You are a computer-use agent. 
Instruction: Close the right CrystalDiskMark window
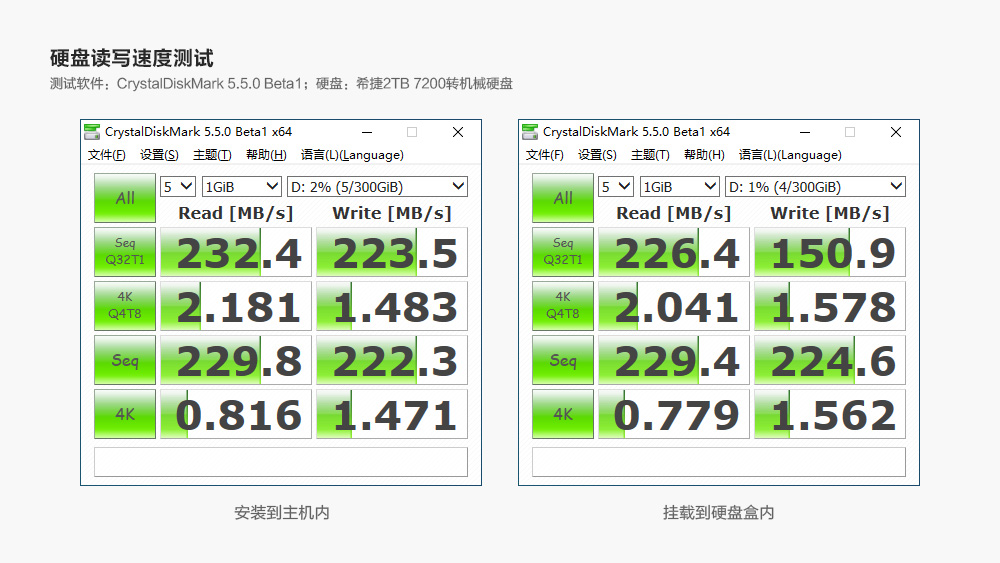(x=896, y=132)
